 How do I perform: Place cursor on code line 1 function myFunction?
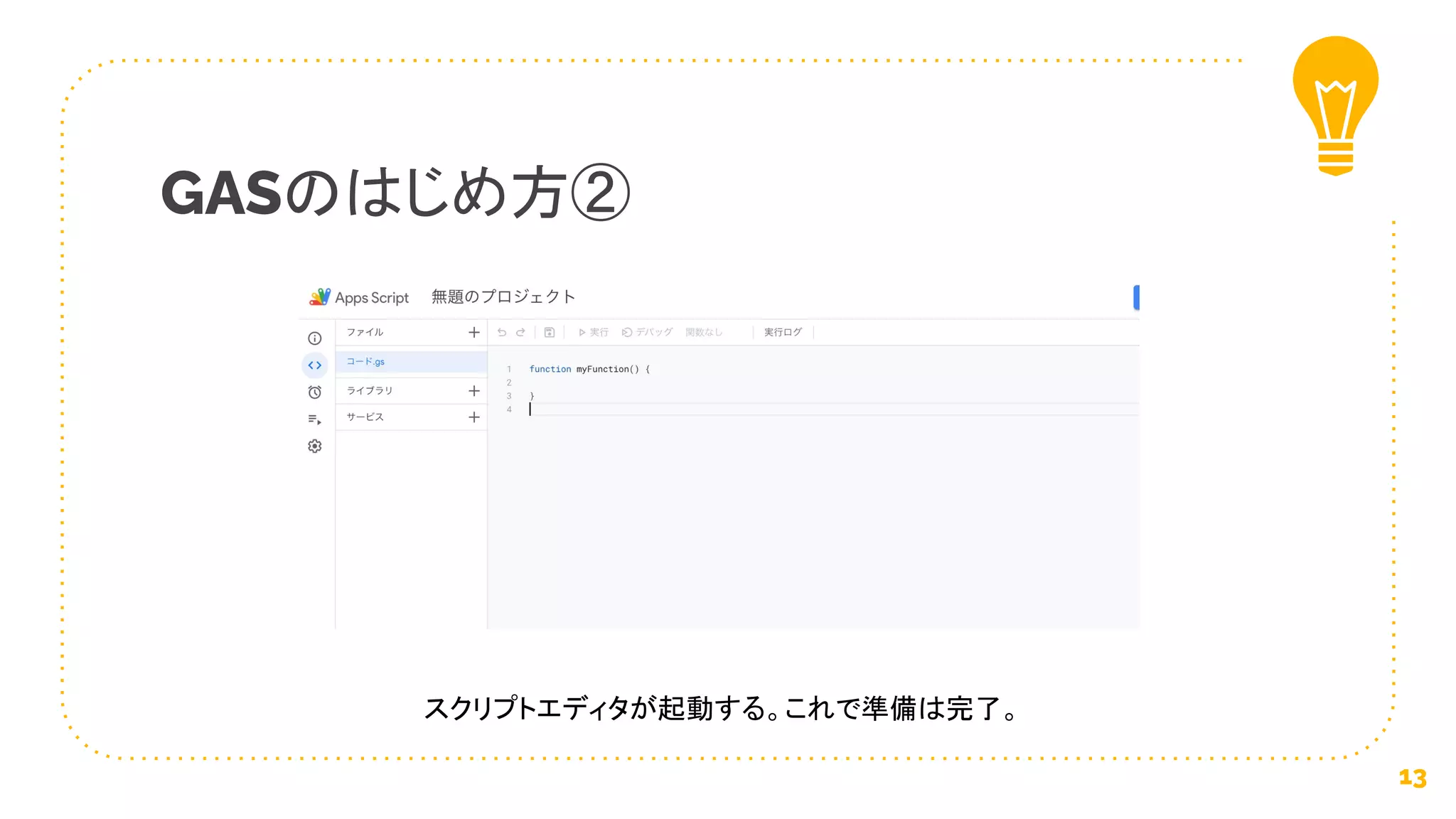[x=590, y=369]
